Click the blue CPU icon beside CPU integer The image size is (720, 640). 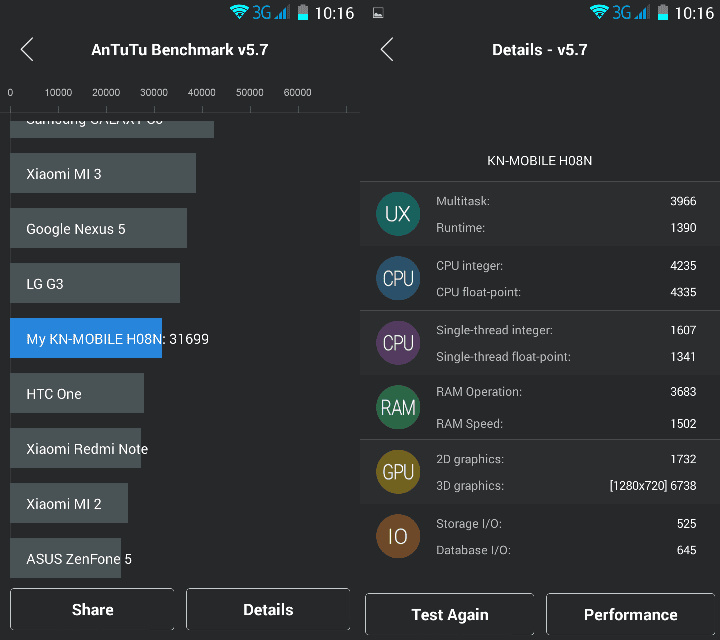tap(398, 278)
